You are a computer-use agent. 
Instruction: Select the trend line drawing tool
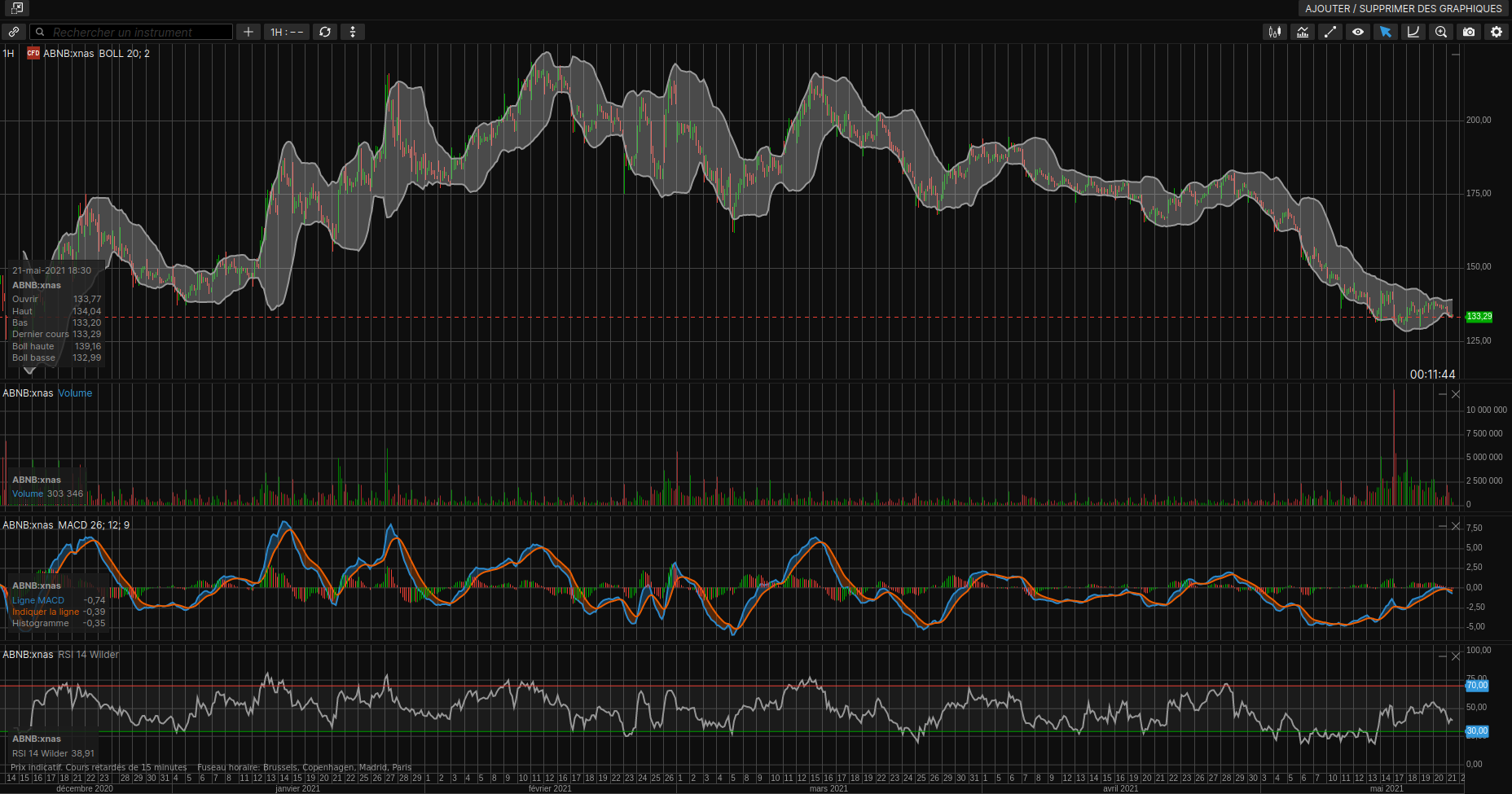pos(1330,32)
